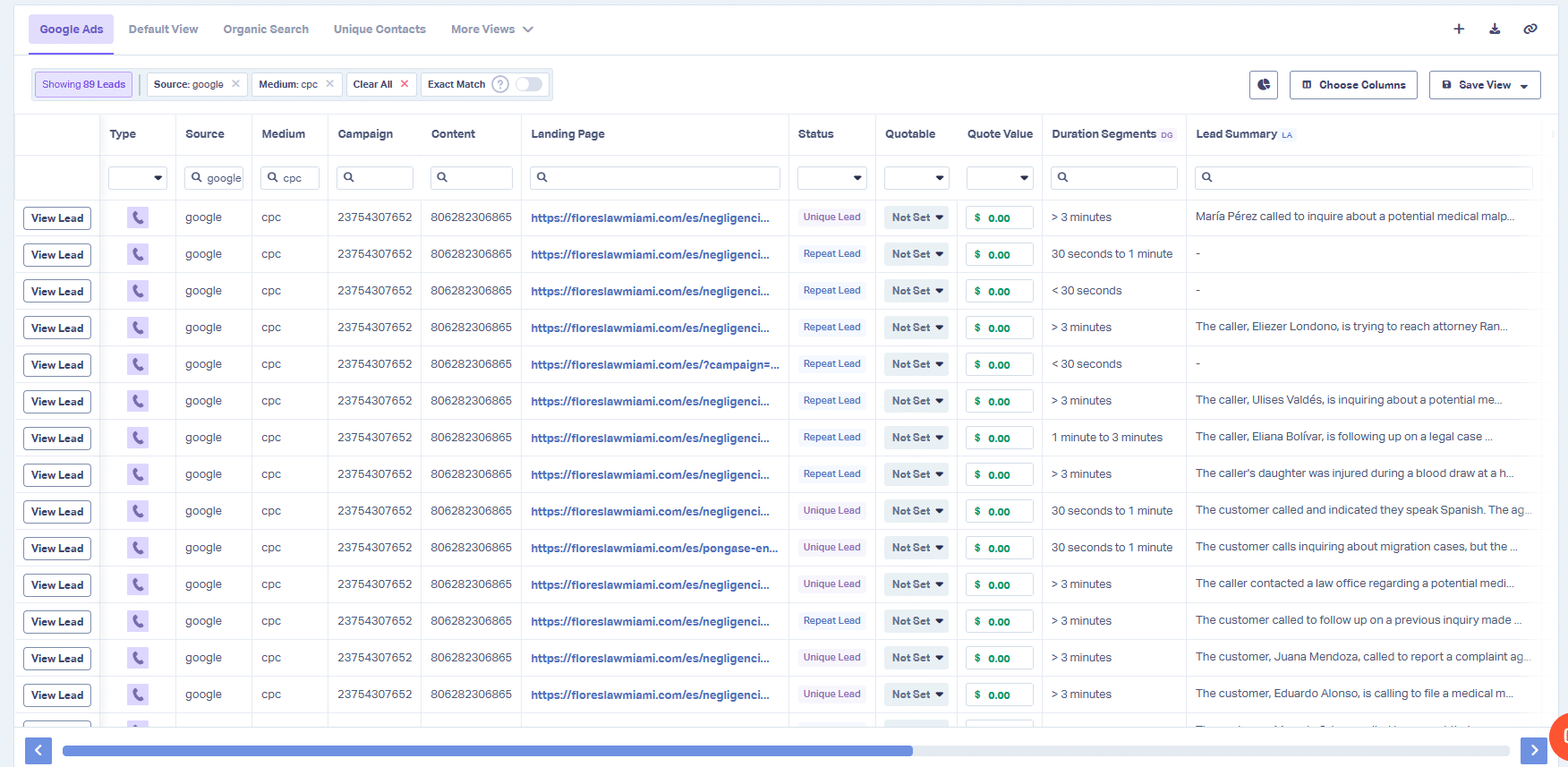
Task: Open landing page link with ?campaign= URL
Action: [x=655, y=364]
